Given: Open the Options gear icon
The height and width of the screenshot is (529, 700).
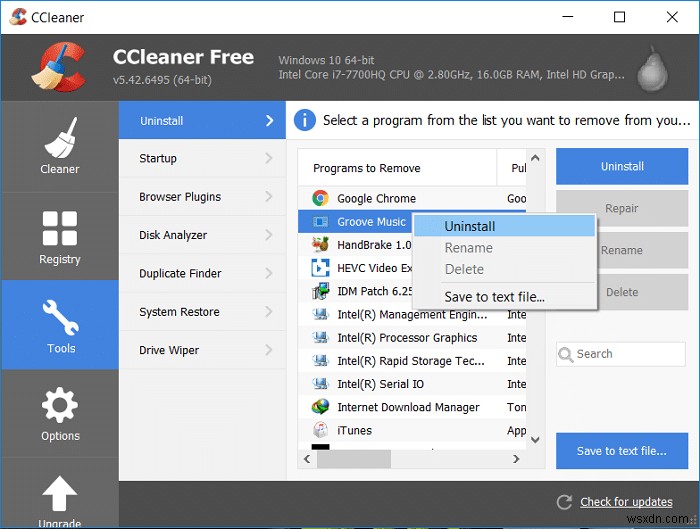Looking at the screenshot, I should coord(60,405).
